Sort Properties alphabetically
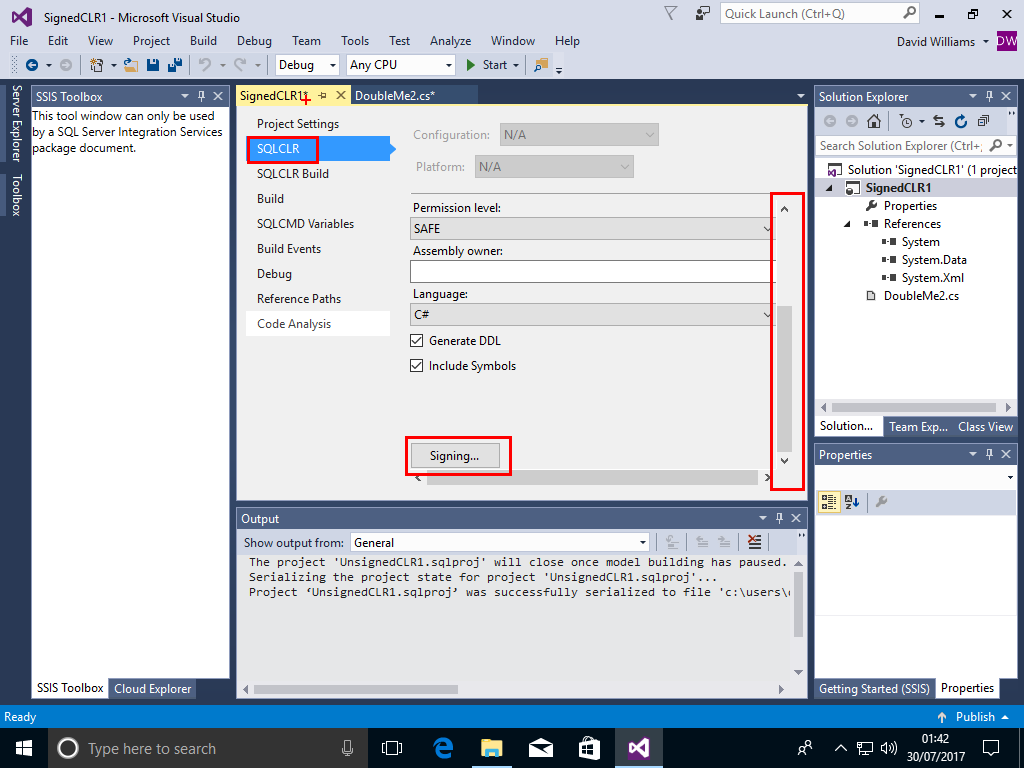Screen dimensions: 1024x768 coord(851,502)
